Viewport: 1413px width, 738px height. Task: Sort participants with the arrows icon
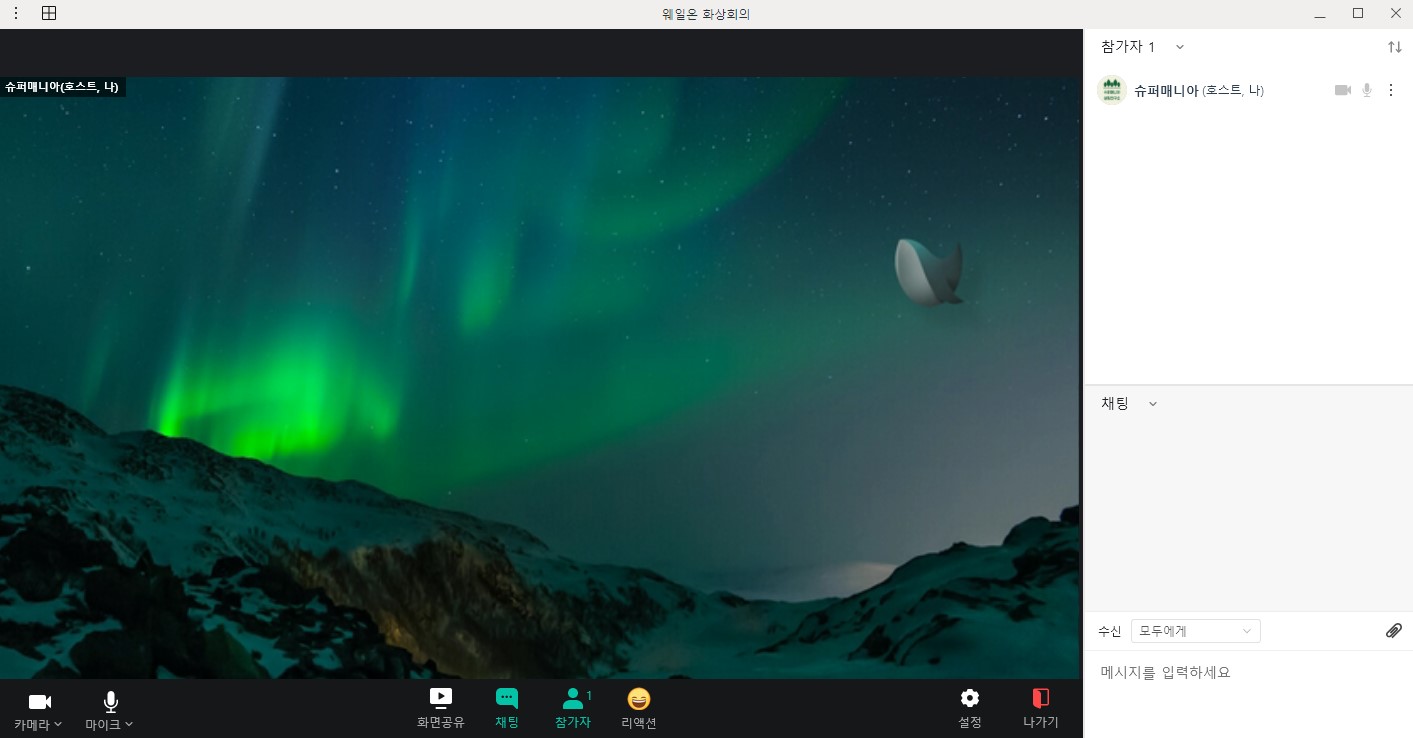(1395, 47)
